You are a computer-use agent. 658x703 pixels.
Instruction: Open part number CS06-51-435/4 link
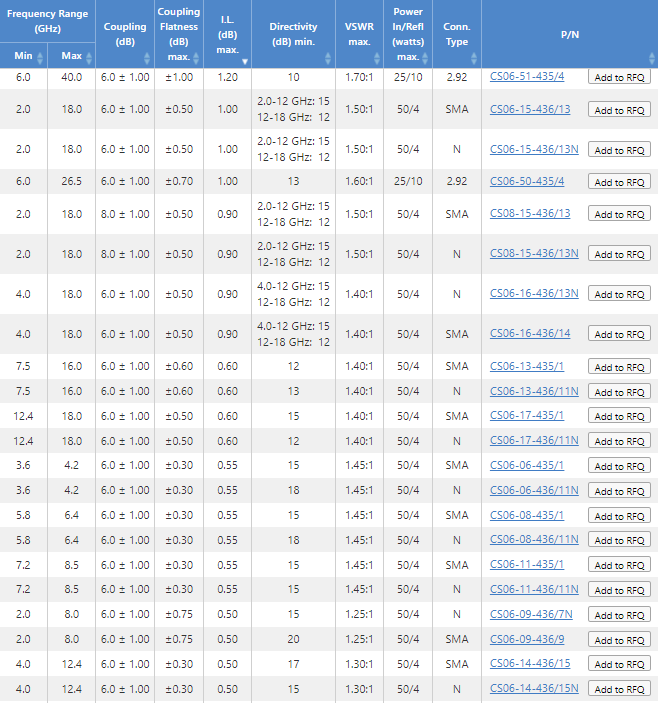click(526, 76)
